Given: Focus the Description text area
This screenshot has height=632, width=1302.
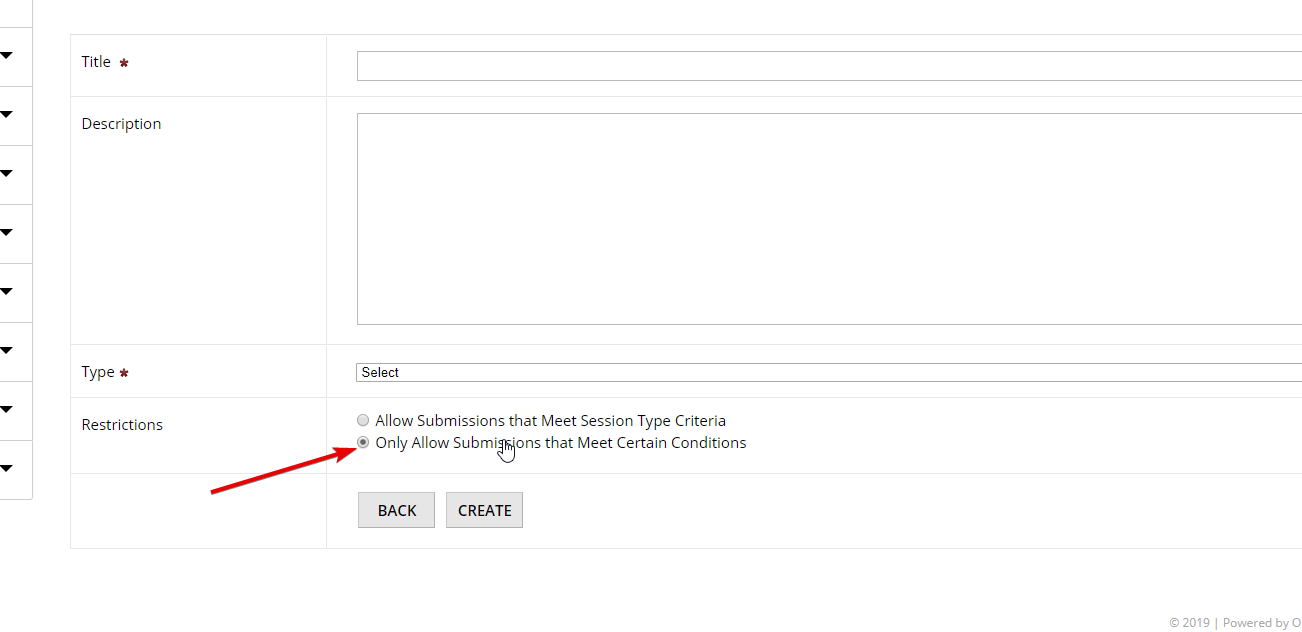Looking at the screenshot, I should click(828, 219).
